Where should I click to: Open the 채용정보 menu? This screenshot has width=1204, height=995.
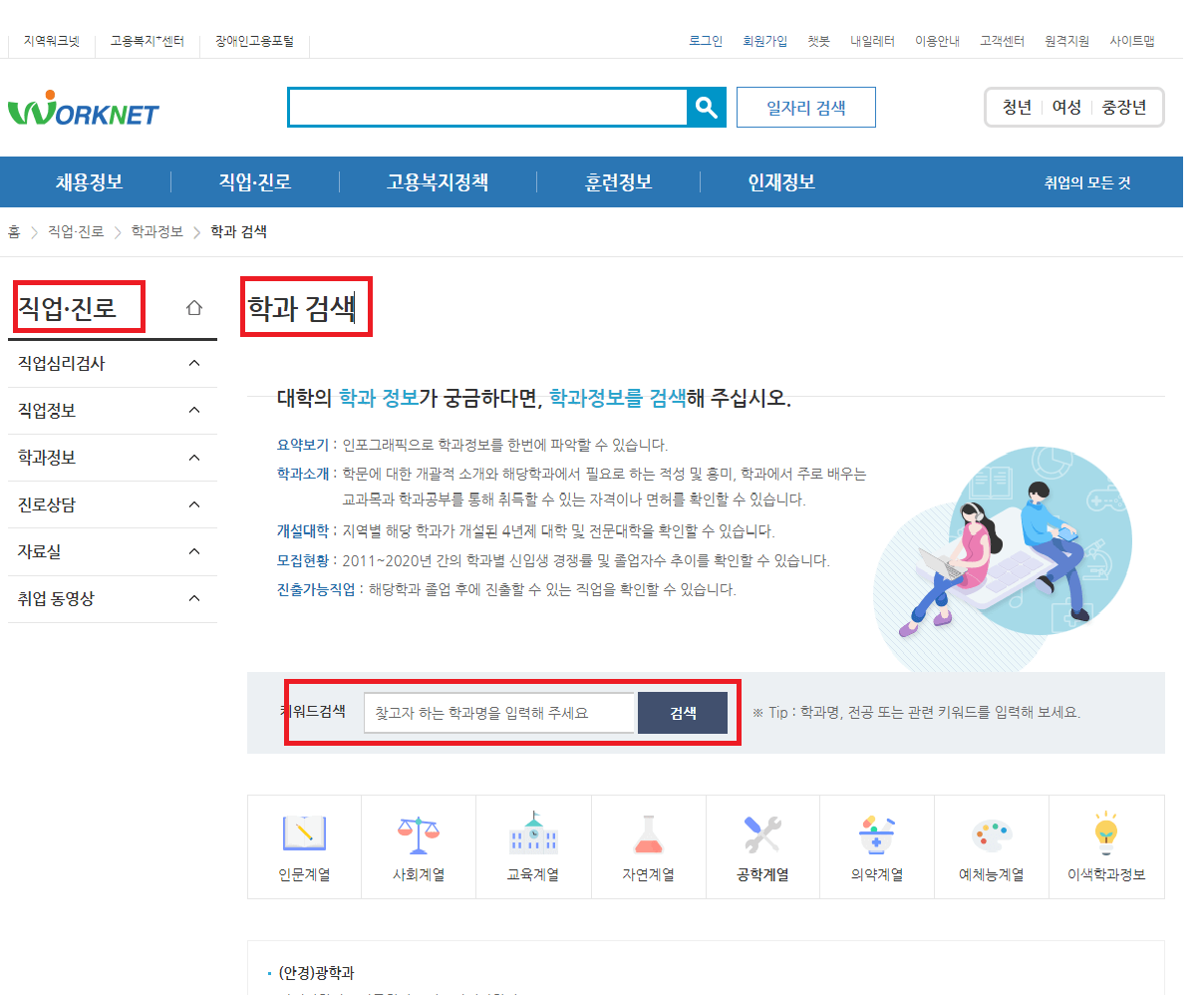point(86,181)
